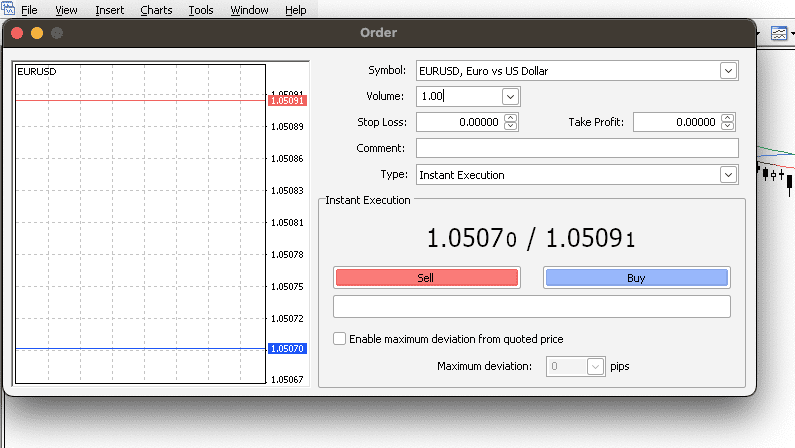The width and height of the screenshot is (795, 448).
Task: Open the View menu
Action: [66, 10]
